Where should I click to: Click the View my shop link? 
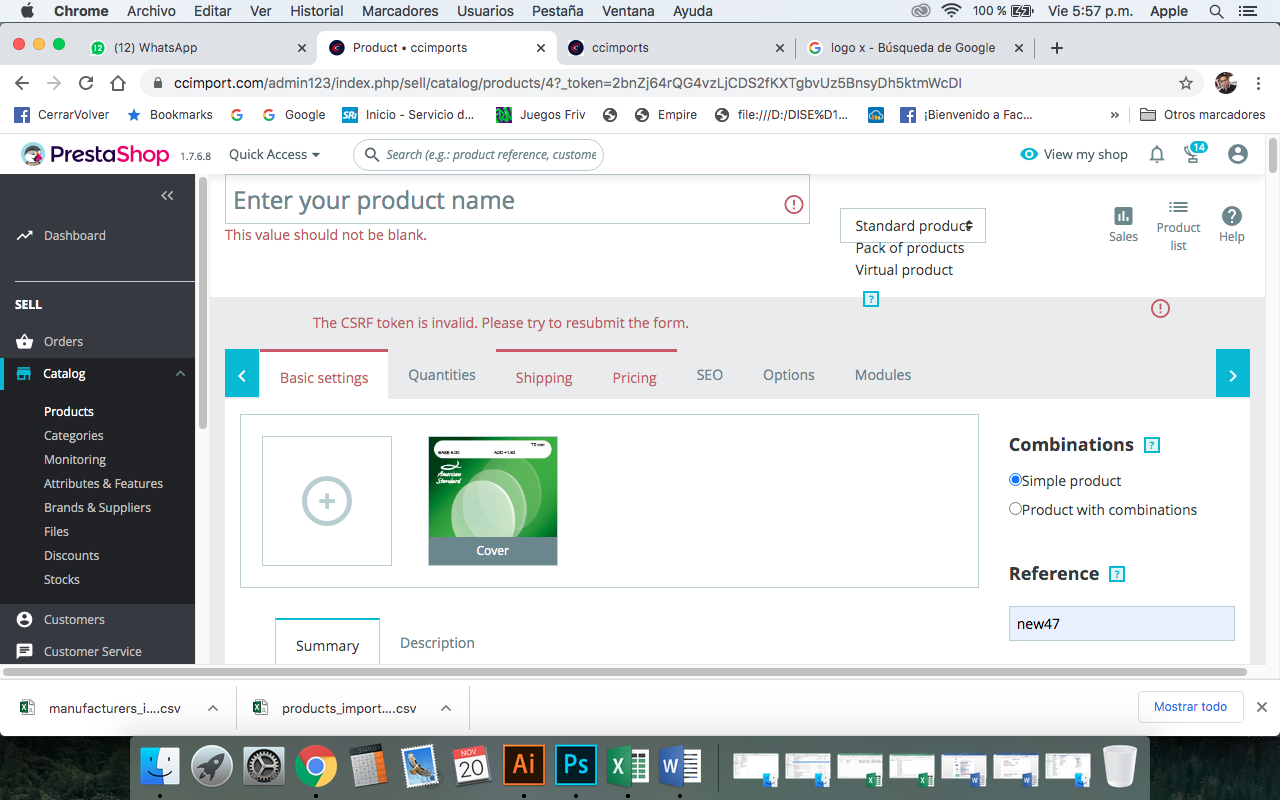[x=1074, y=154]
